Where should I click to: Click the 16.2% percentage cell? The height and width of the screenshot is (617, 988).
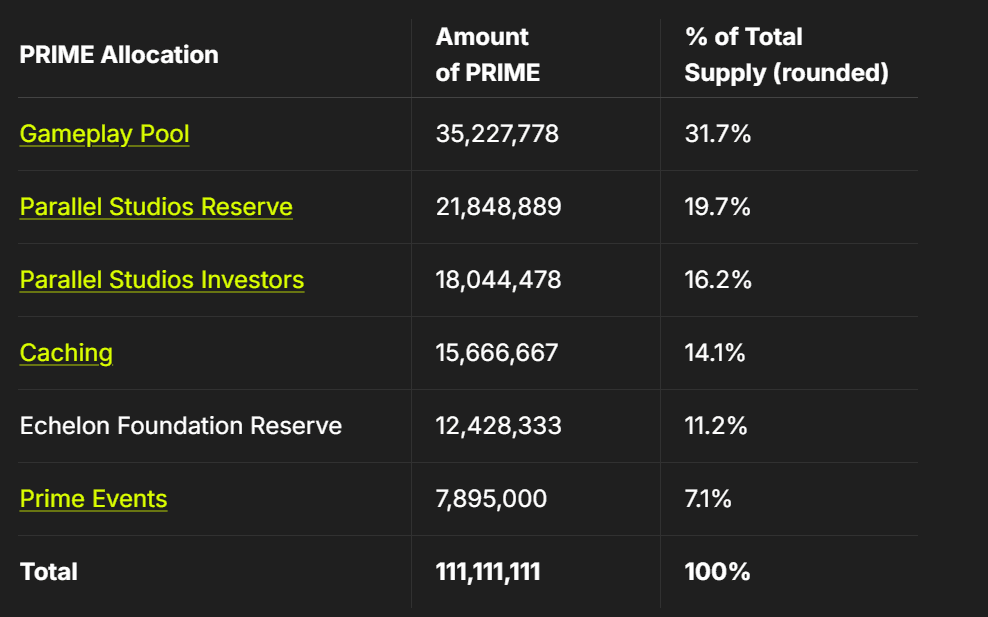pos(718,280)
